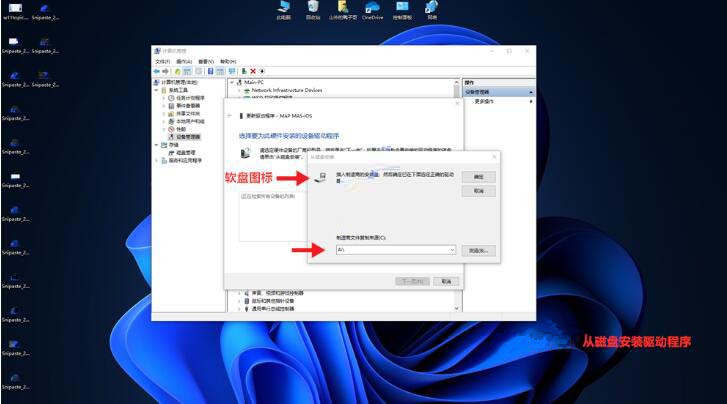Open the 操作(A) menu

point(184,61)
